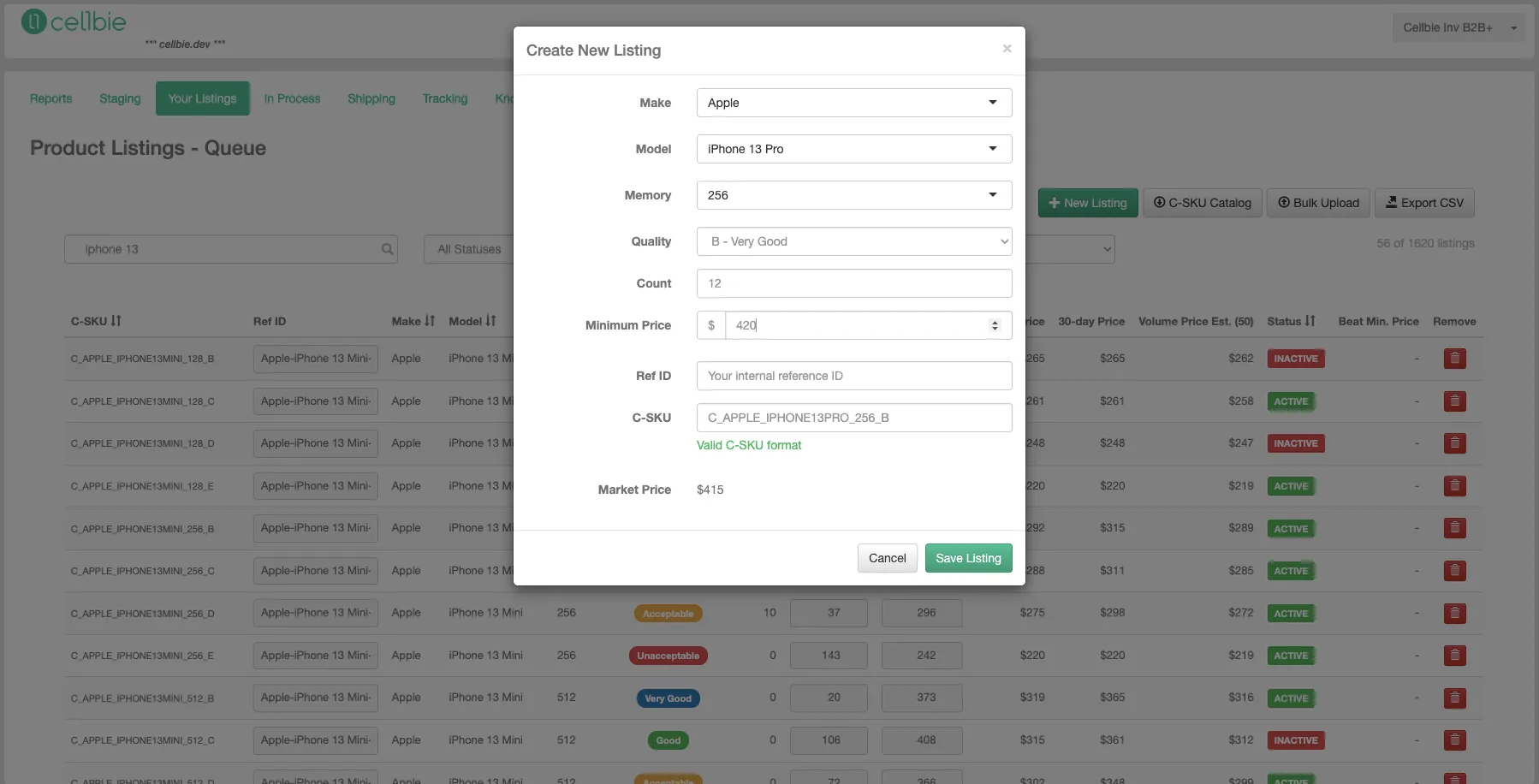1539x784 pixels.
Task: Remove listing C_APPLE_IPHONE13MINI_512_C
Action: pos(1454,740)
